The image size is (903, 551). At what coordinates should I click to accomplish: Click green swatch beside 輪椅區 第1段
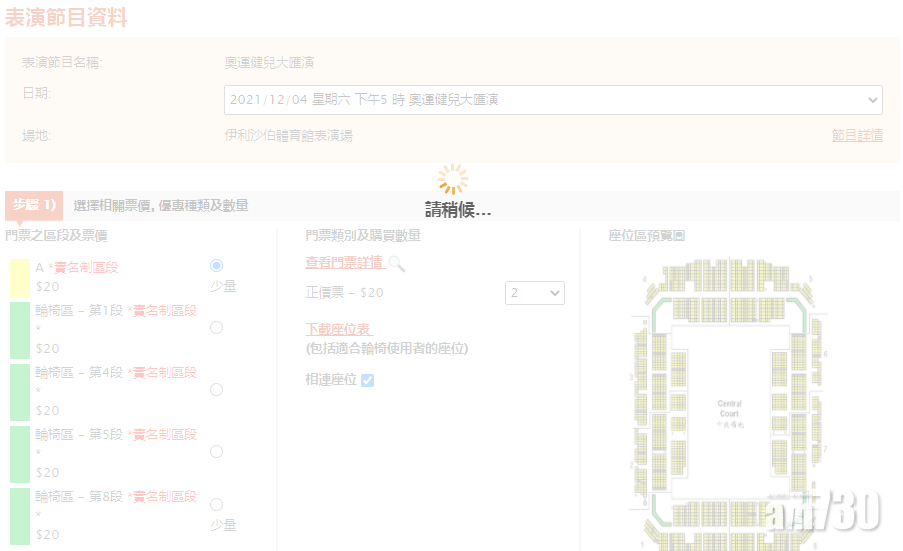click(x=19, y=330)
